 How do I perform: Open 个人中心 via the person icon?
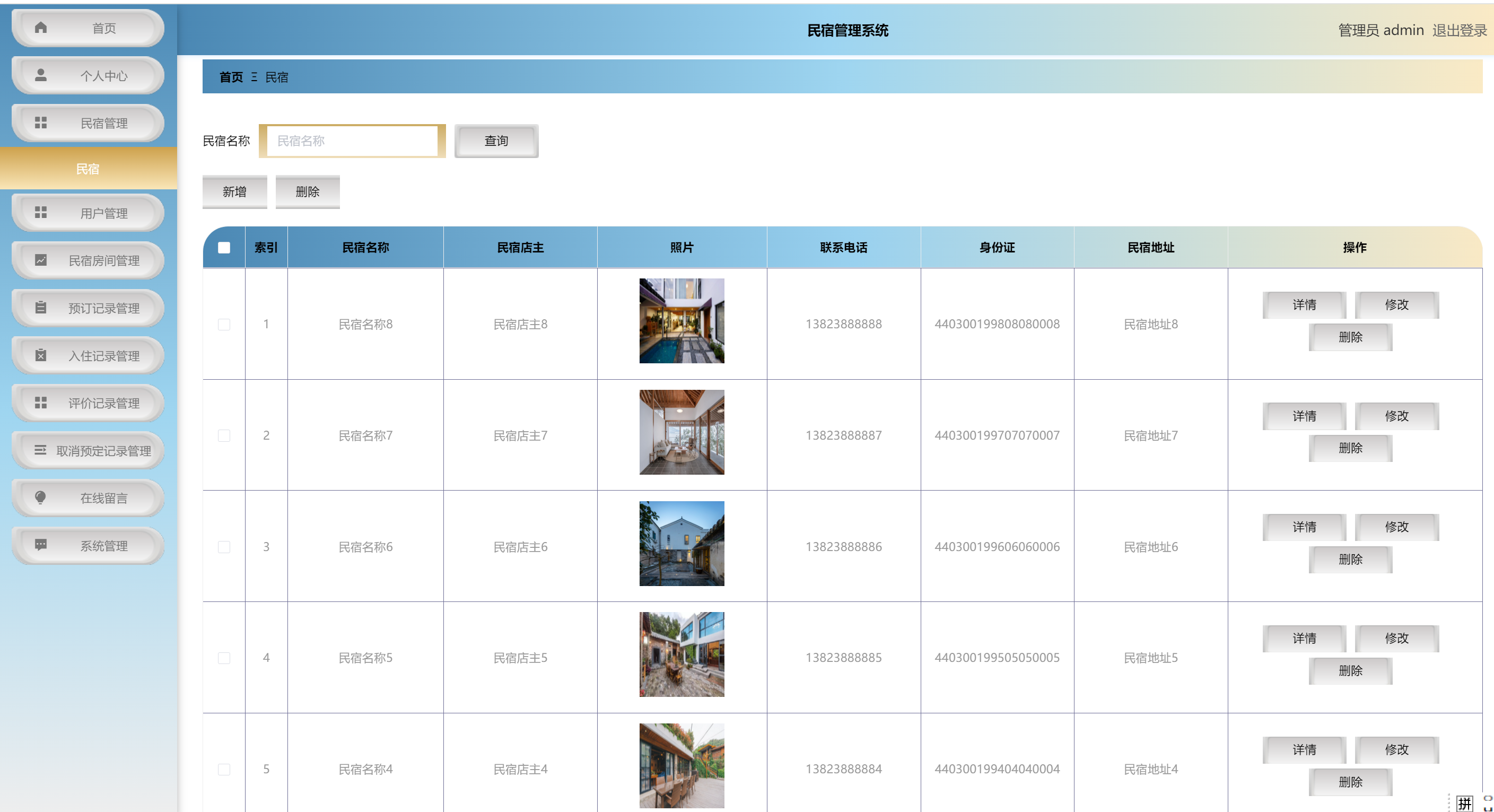[x=41, y=74]
